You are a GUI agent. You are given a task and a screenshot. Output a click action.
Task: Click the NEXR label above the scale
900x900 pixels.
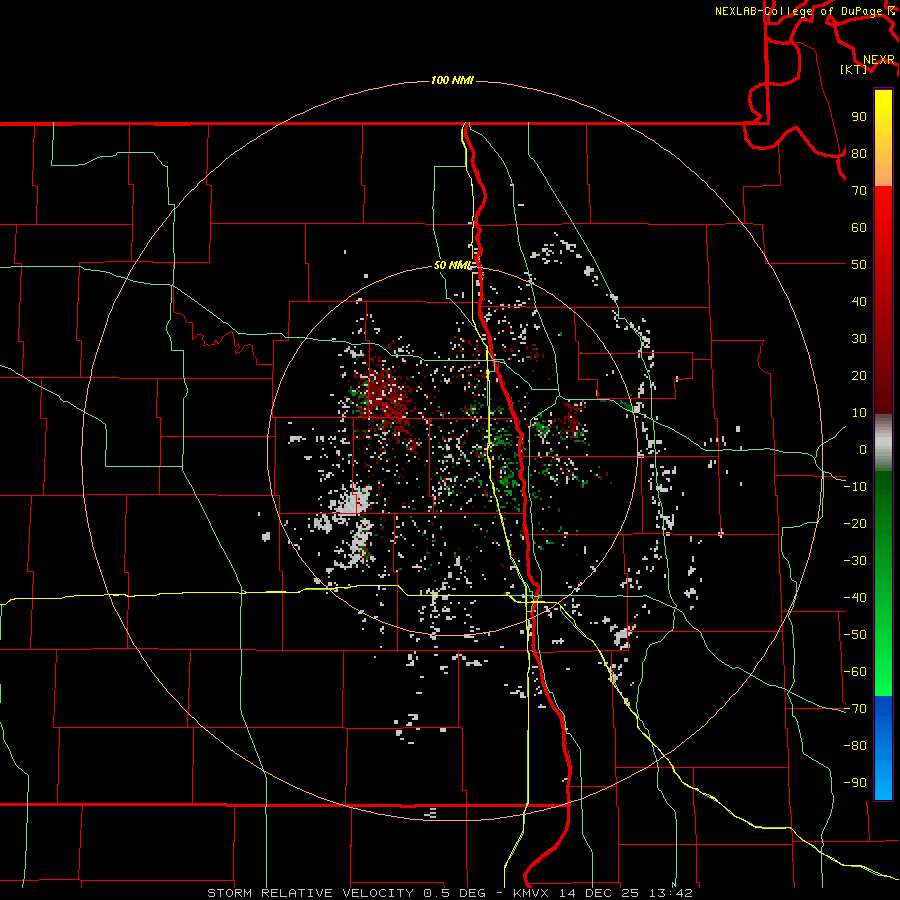click(x=879, y=60)
